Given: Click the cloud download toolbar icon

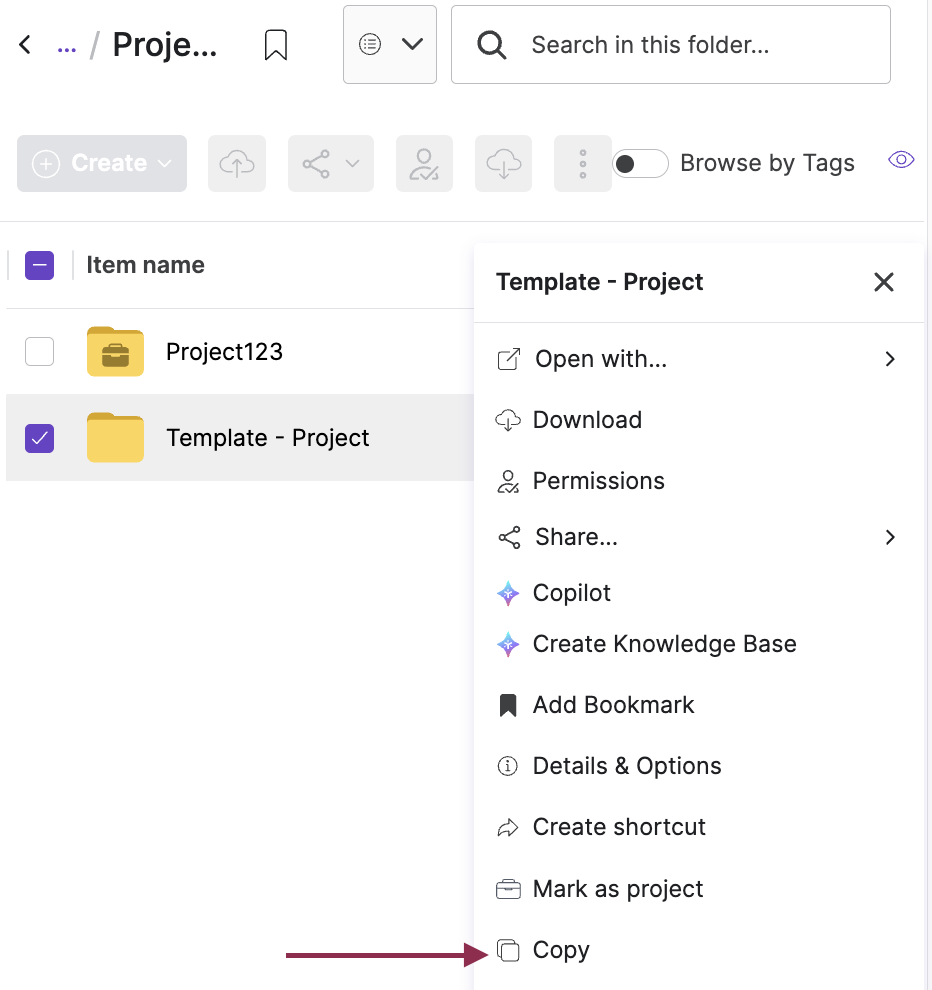Looking at the screenshot, I should coord(503,163).
